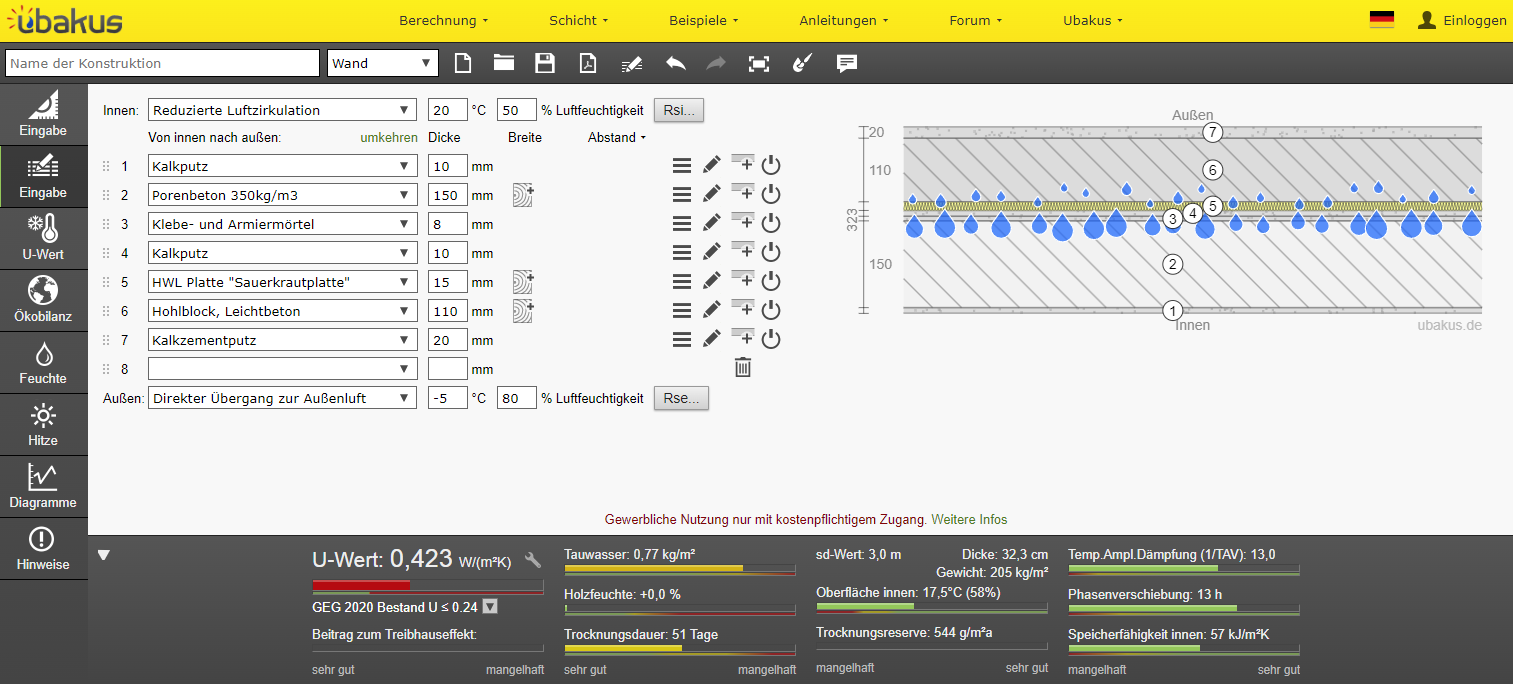Viewport: 1513px width, 684px height.
Task: Click the undo arrow in toolbar
Action: point(676,63)
